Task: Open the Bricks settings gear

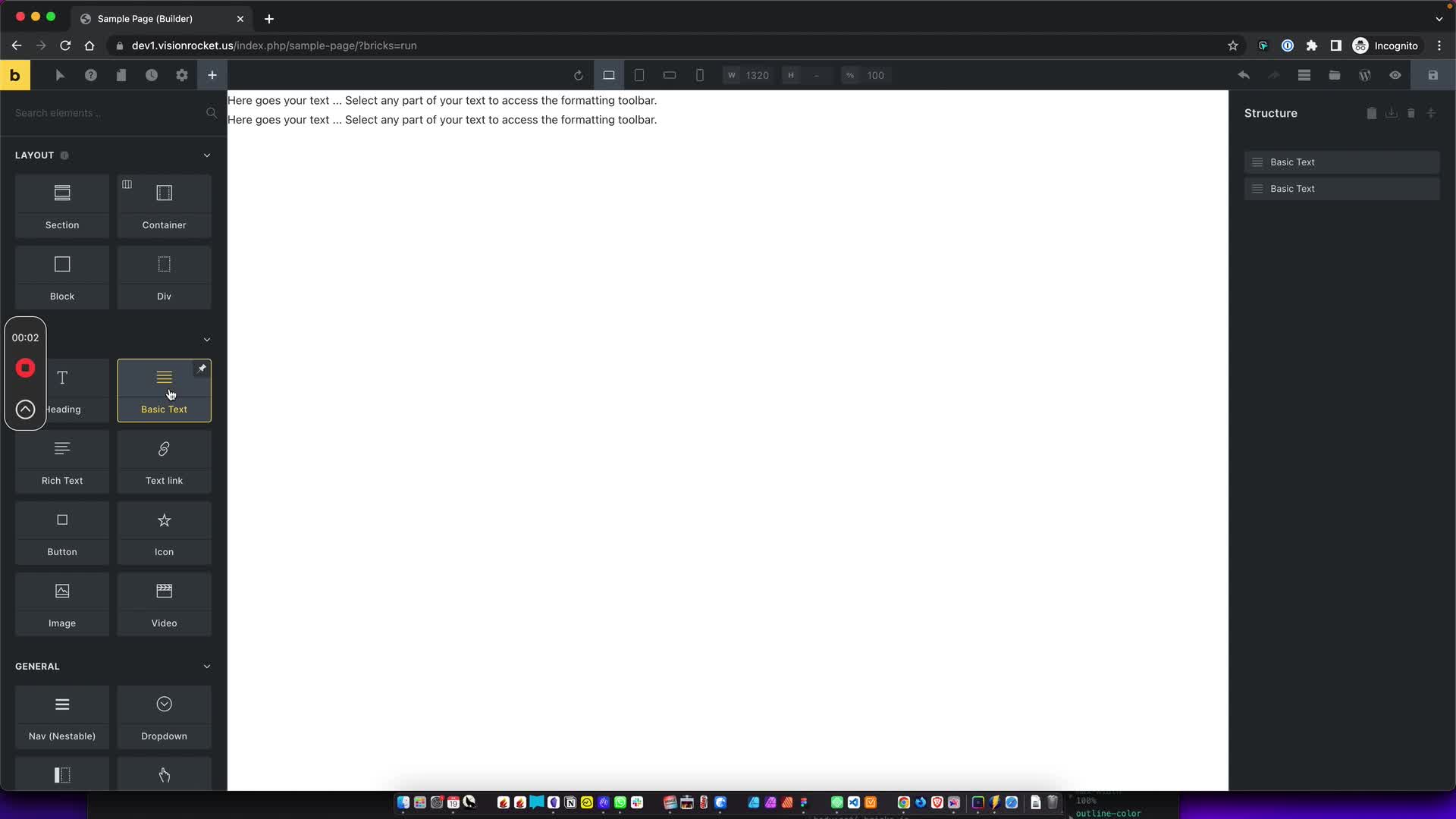Action: pyautogui.click(x=182, y=75)
